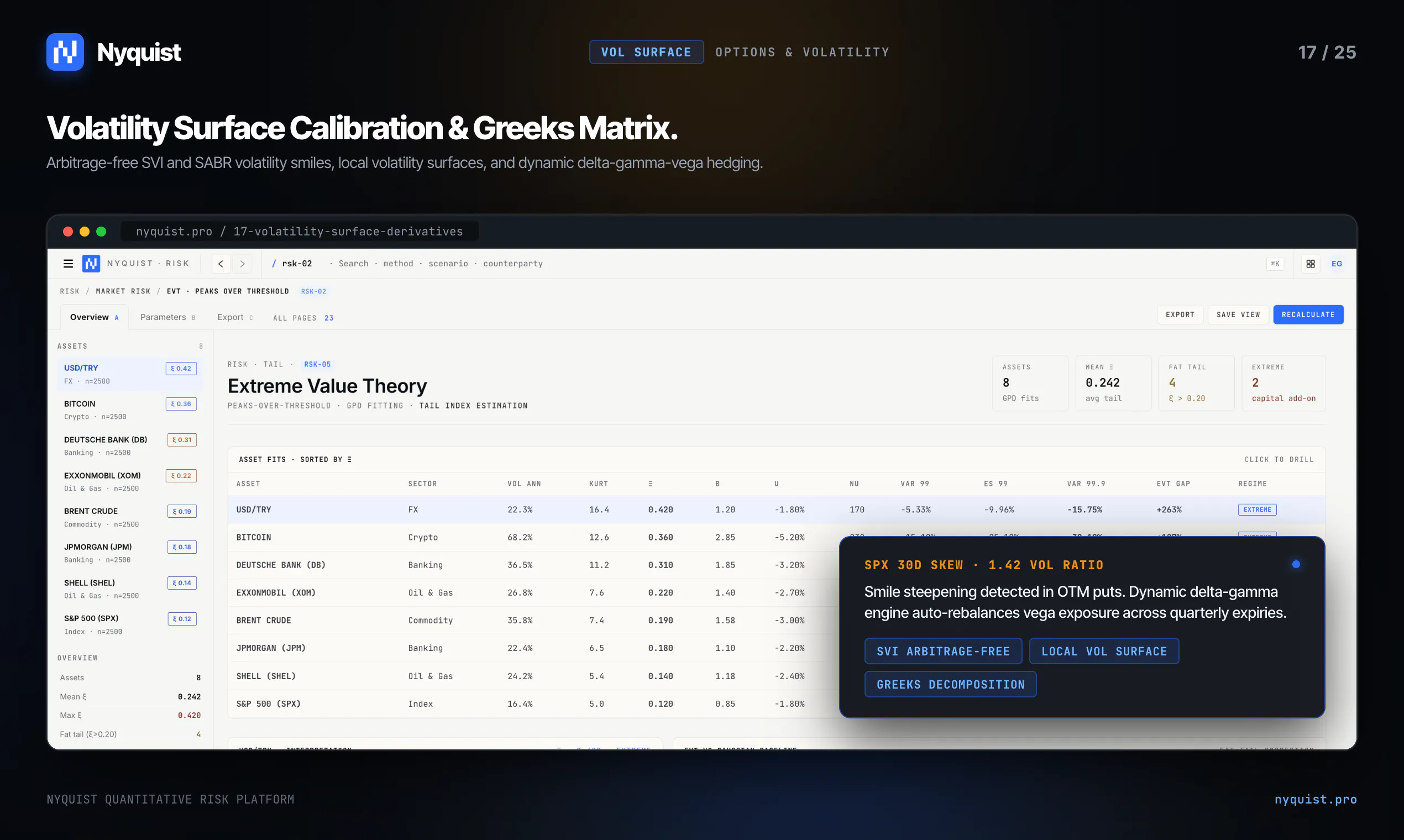The height and width of the screenshot is (840, 1404).
Task: Open the hamburger menu icon
Action: click(68, 264)
